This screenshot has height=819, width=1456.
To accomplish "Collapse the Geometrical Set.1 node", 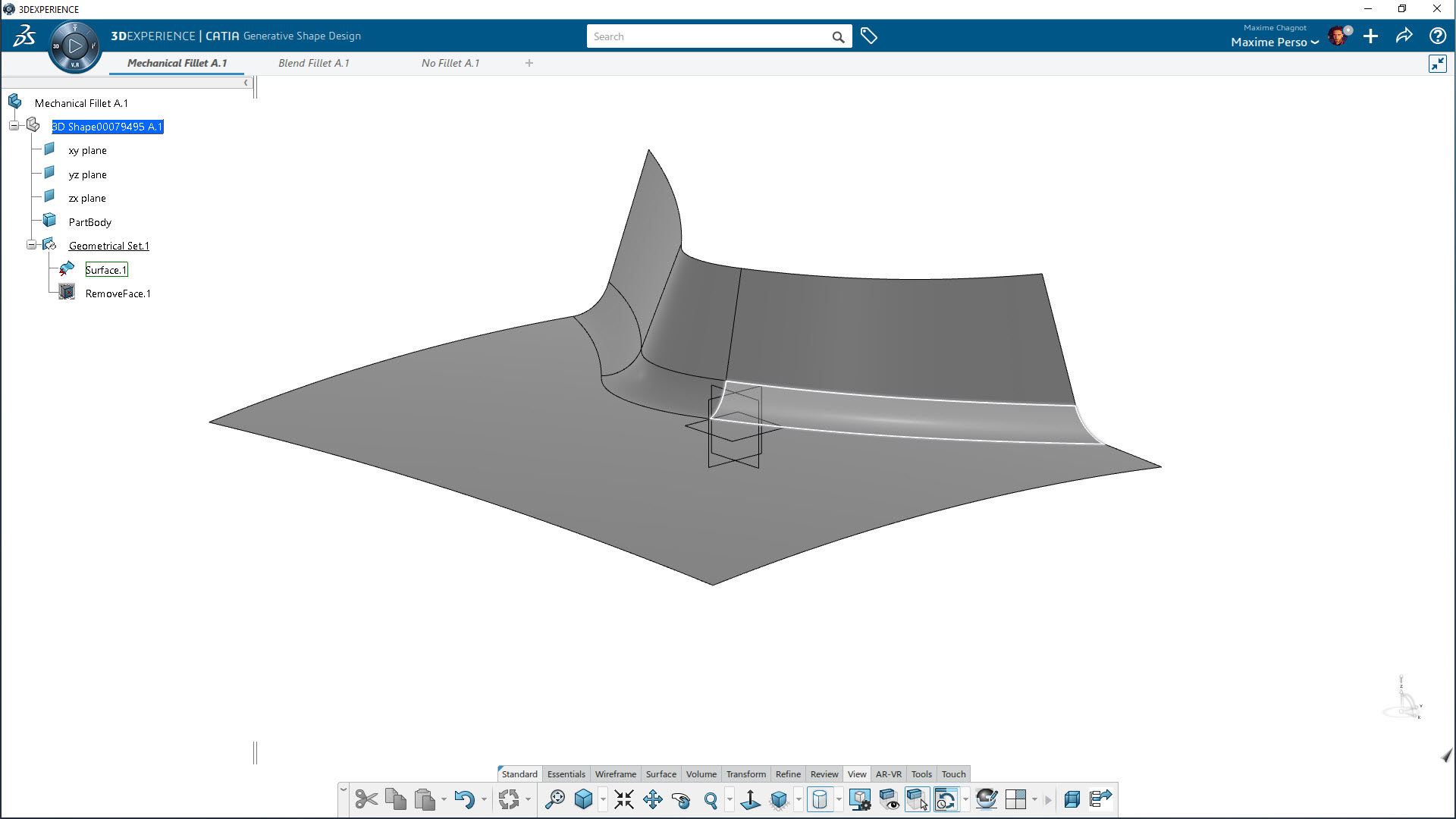I will click(31, 245).
